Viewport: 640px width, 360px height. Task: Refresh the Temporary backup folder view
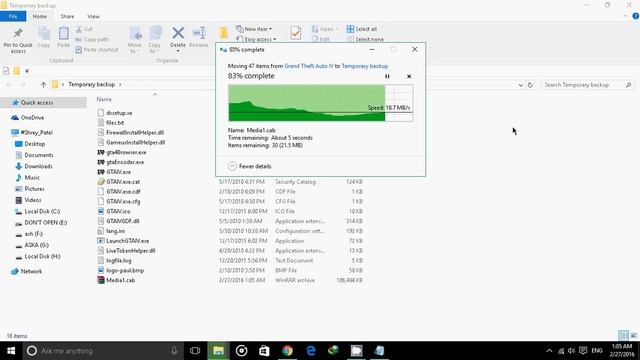click(x=530, y=85)
